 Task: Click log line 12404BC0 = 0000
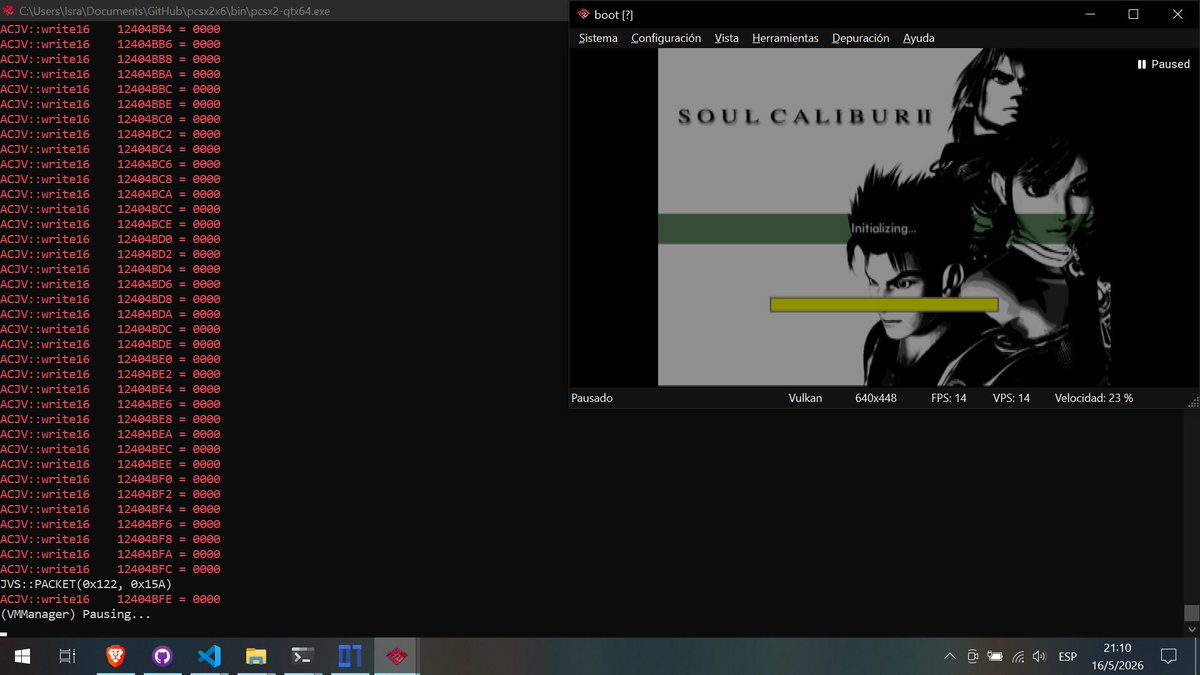pos(110,119)
